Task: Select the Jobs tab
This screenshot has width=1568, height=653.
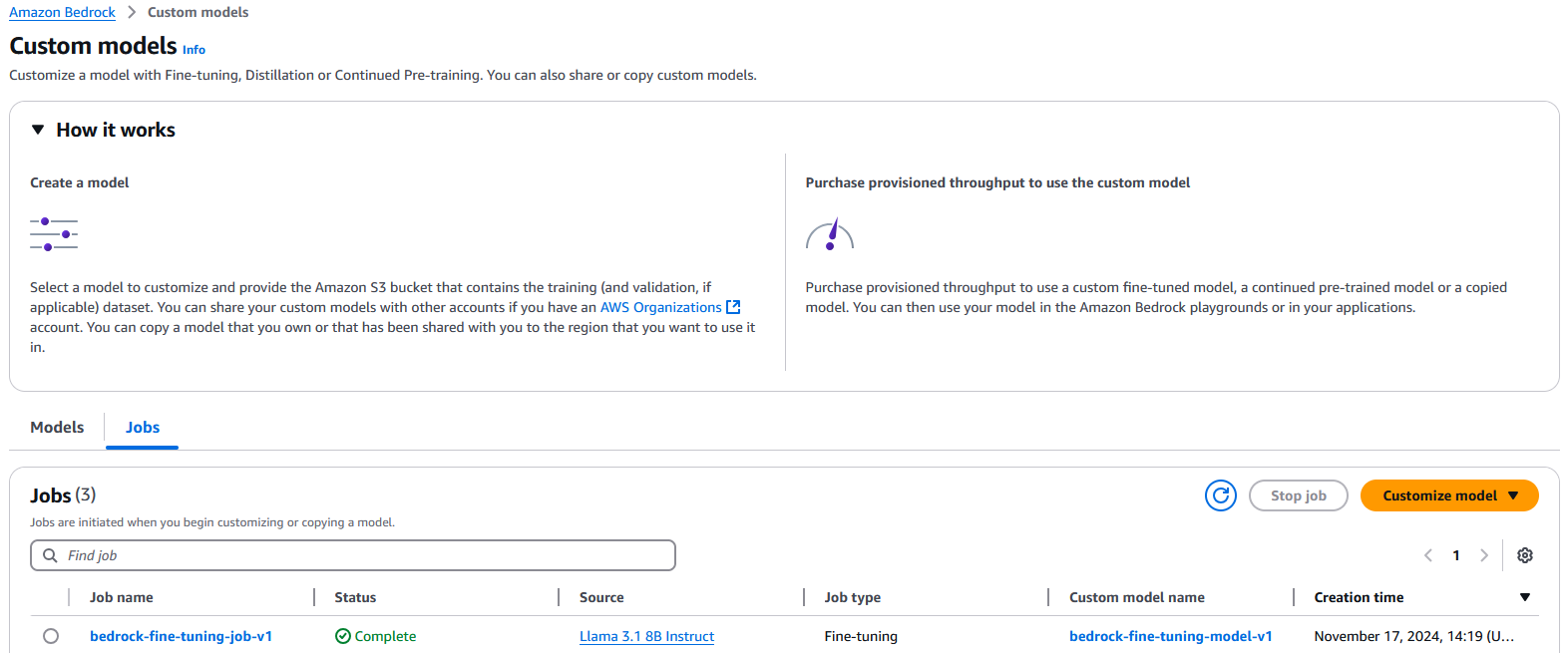Action: point(143,427)
